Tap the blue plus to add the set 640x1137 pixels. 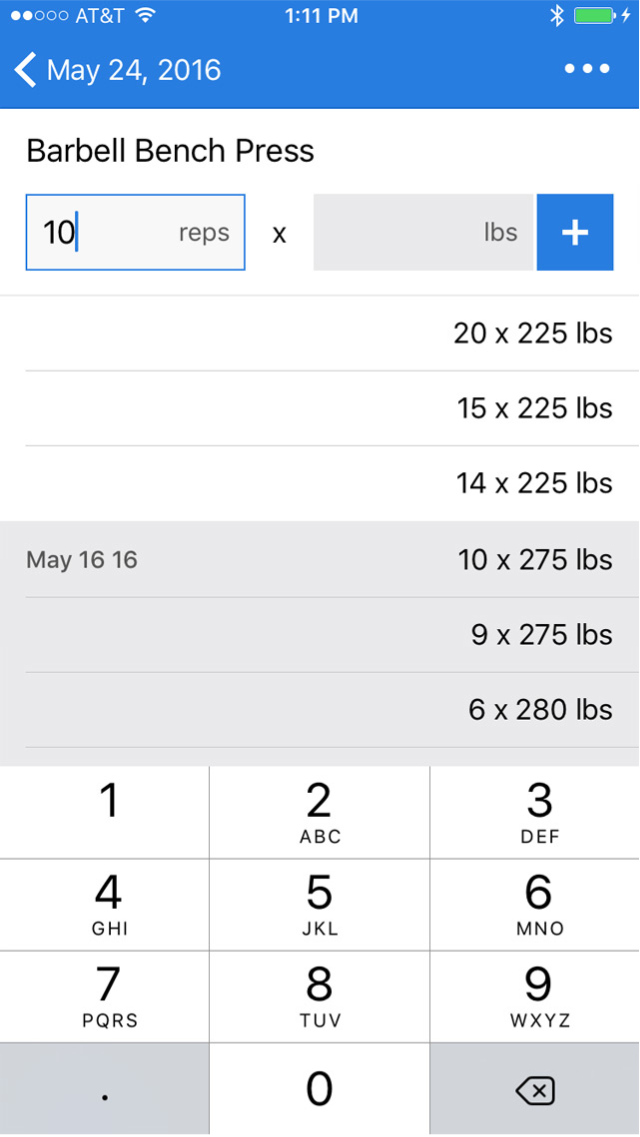tap(575, 232)
